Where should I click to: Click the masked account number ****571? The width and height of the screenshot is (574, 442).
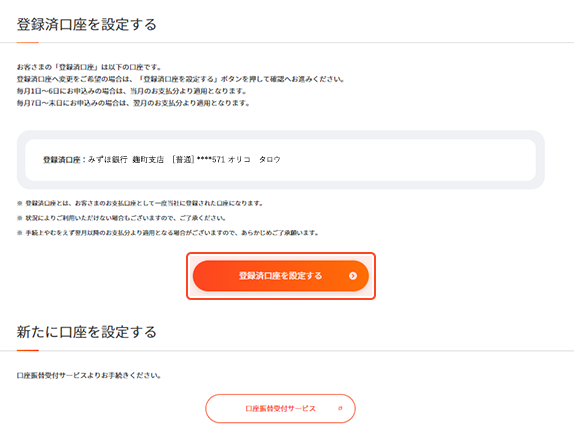(211, 160)
